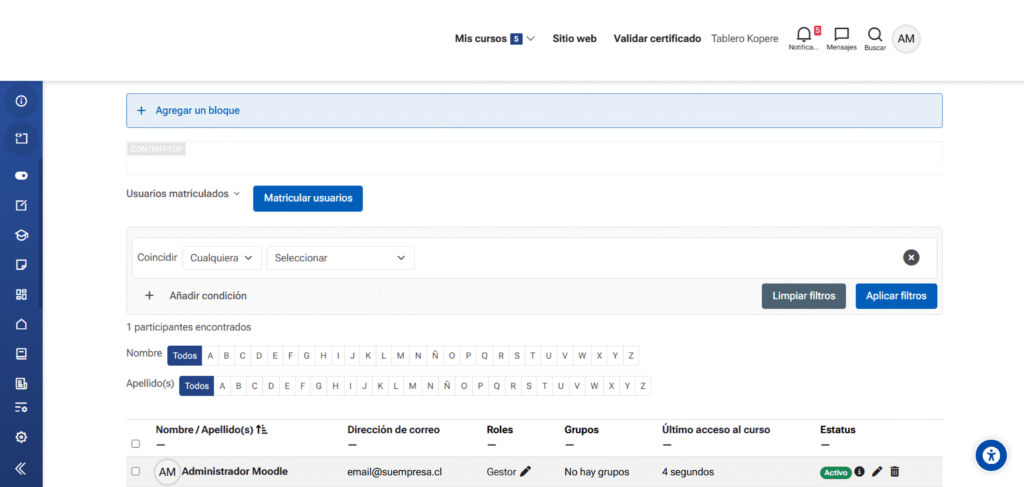
Task: Click Añadir condición link
Action: coord(208,296)
